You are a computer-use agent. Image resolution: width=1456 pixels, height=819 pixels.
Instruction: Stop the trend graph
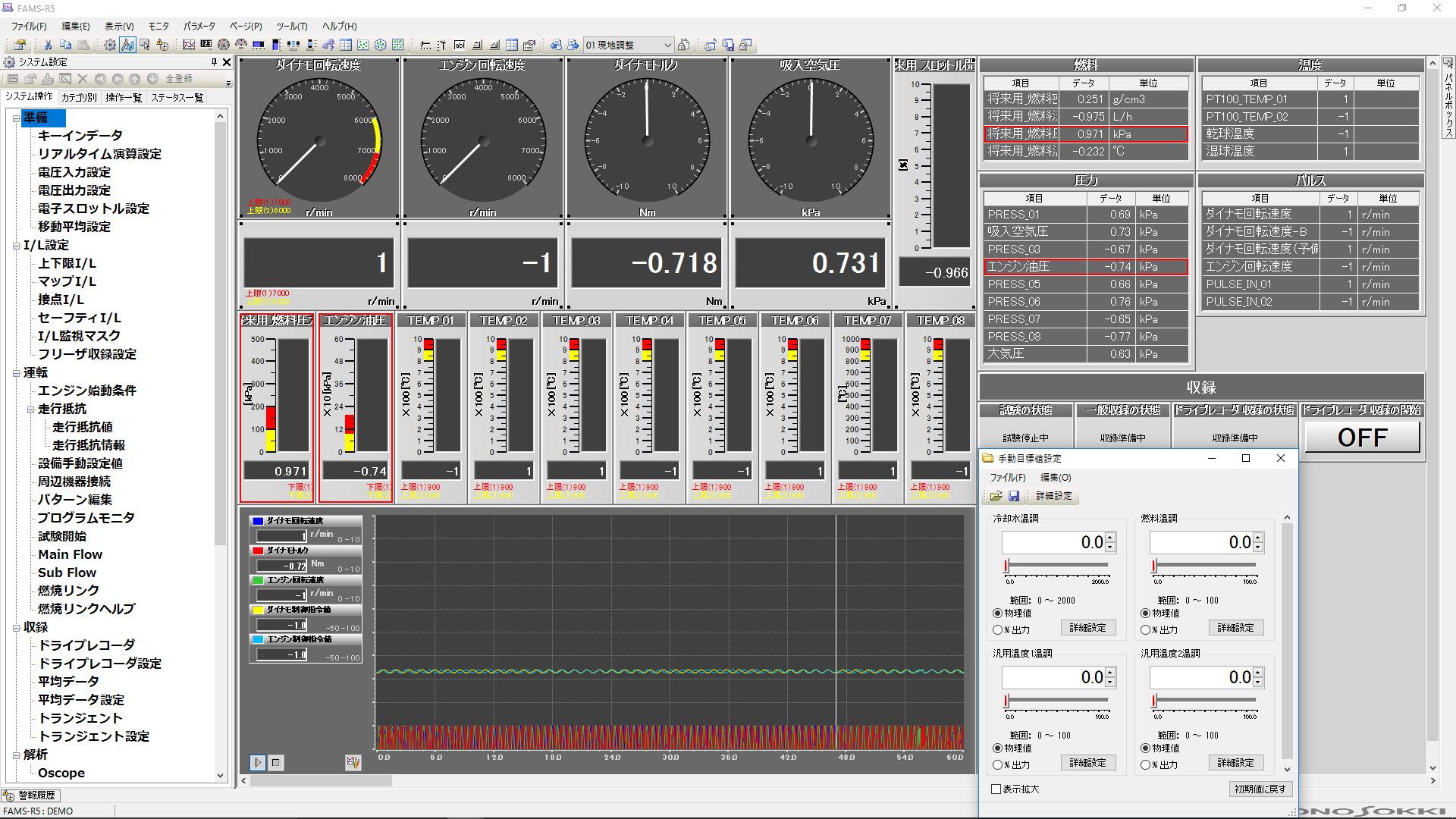click(x=276, y=763)
